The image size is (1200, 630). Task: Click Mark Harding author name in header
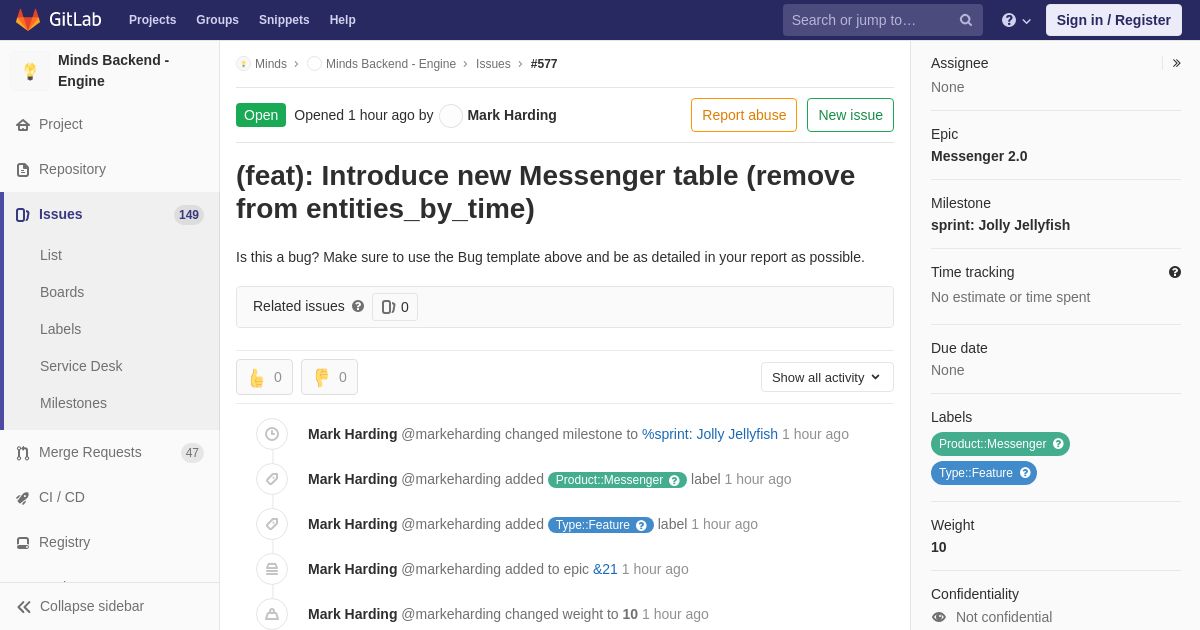click(512, 115)
